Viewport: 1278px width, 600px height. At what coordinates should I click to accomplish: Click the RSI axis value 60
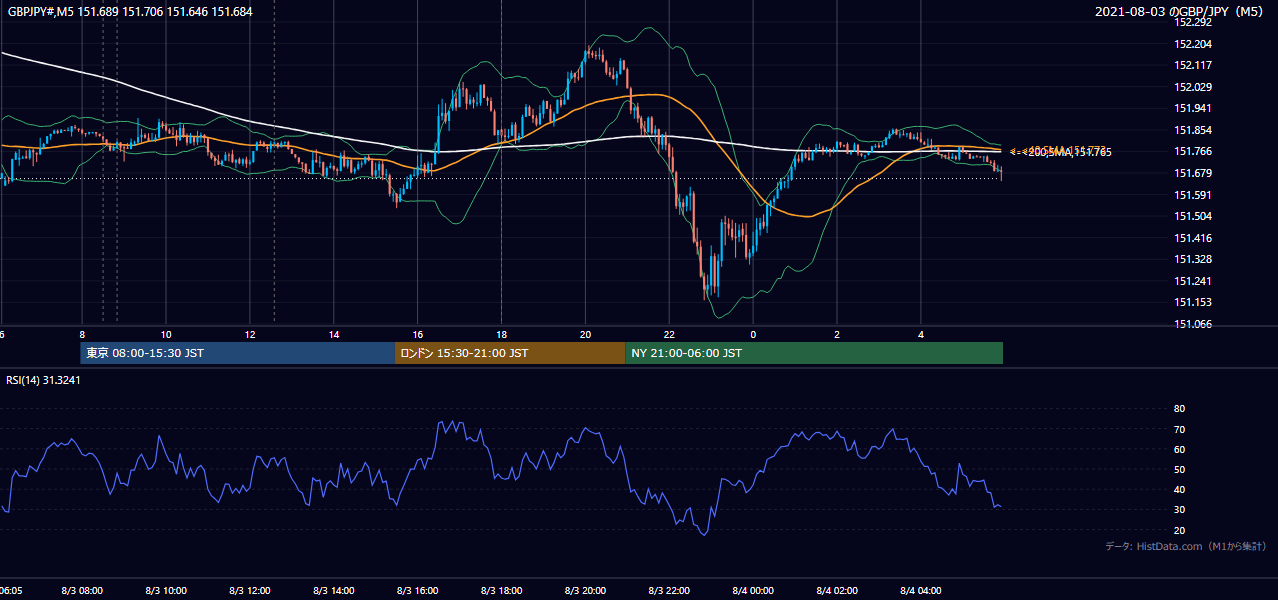(1179, 449)
